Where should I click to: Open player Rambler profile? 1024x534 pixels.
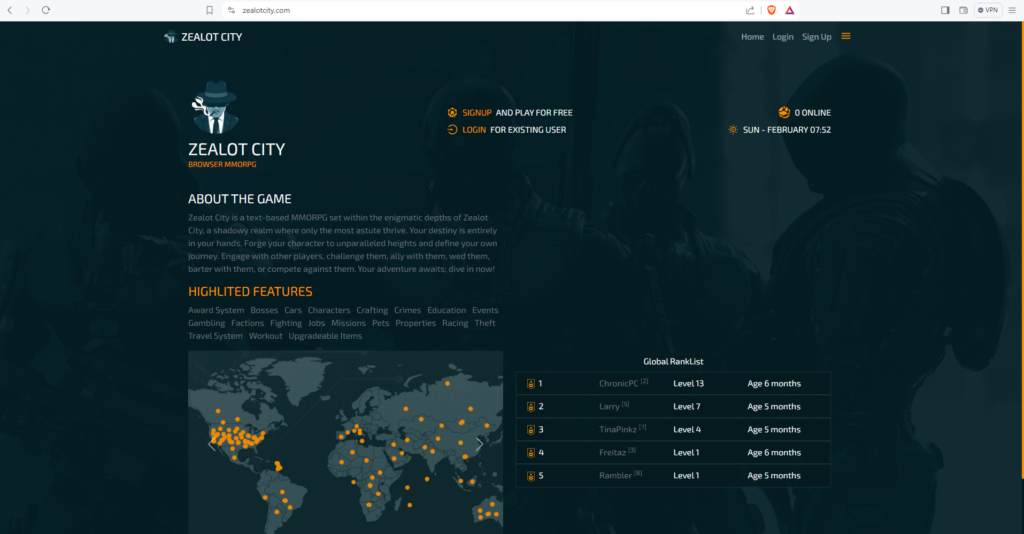(615, 475)
